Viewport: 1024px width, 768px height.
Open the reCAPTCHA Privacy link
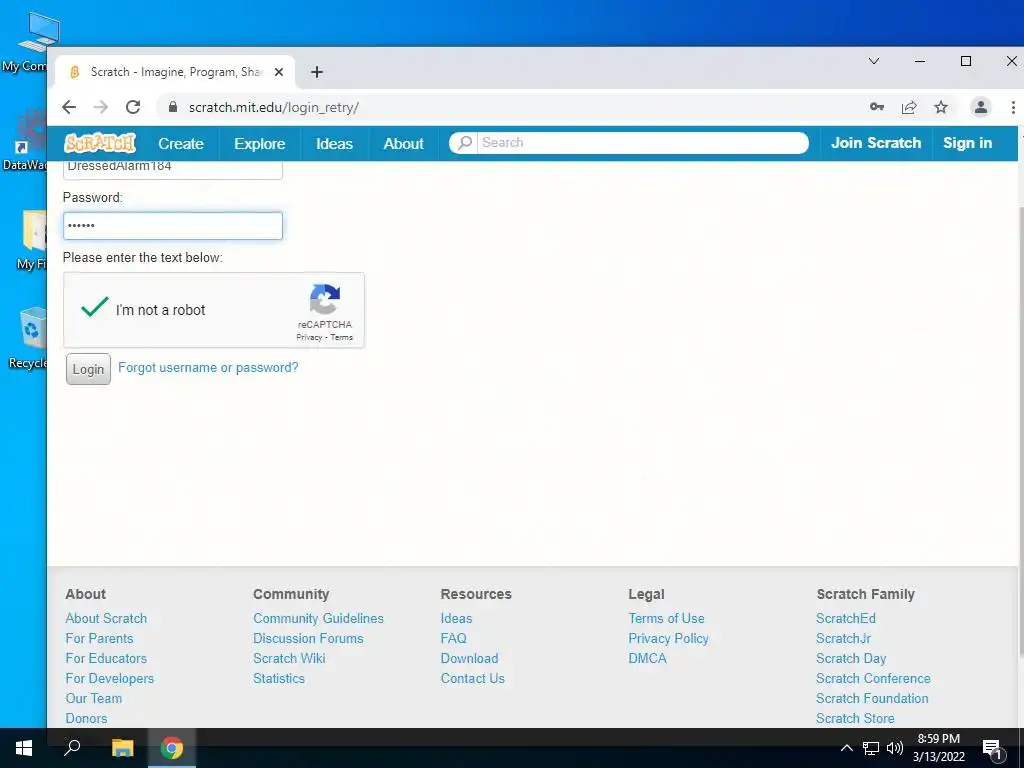309,338
